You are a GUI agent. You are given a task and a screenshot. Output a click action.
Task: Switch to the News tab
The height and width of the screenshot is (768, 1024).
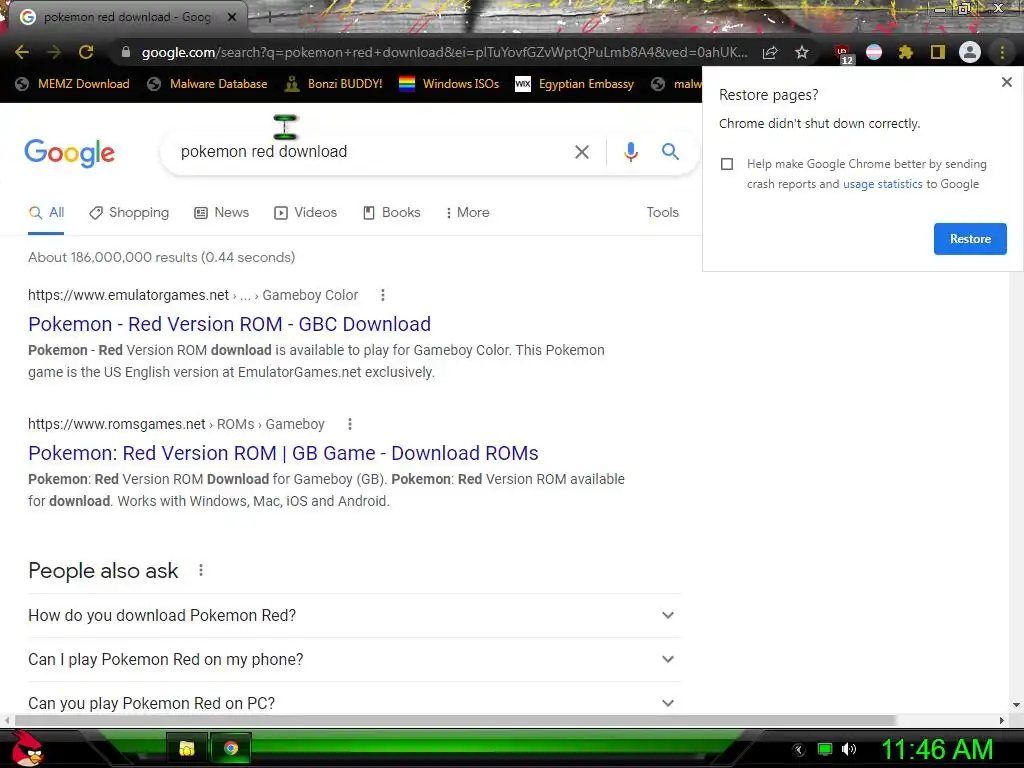[222, 213]
